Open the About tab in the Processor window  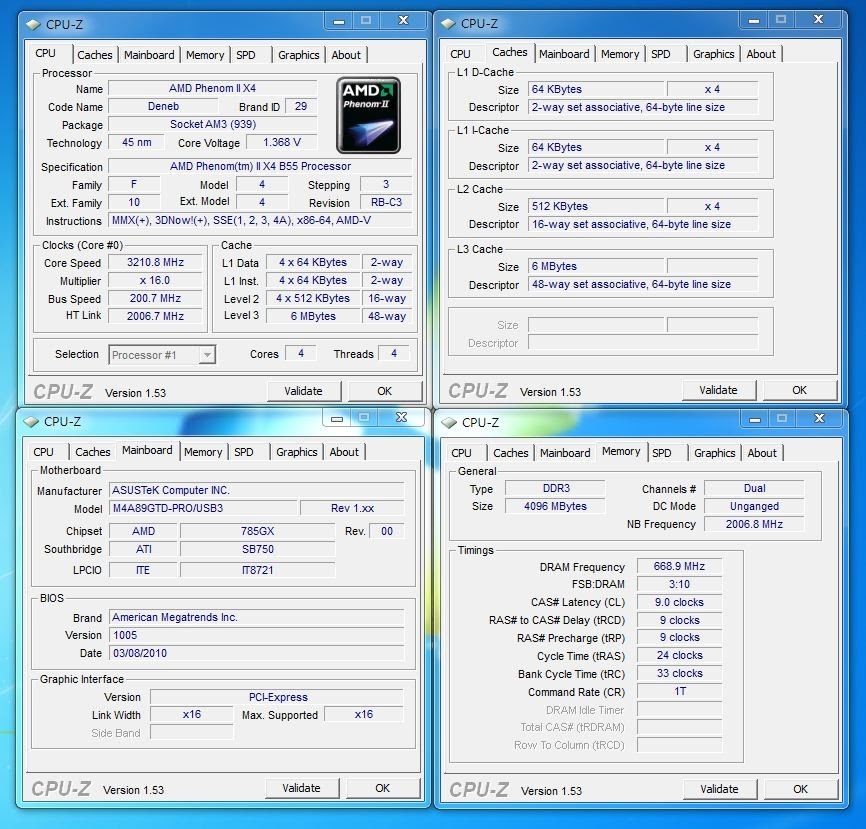(346, 55)
